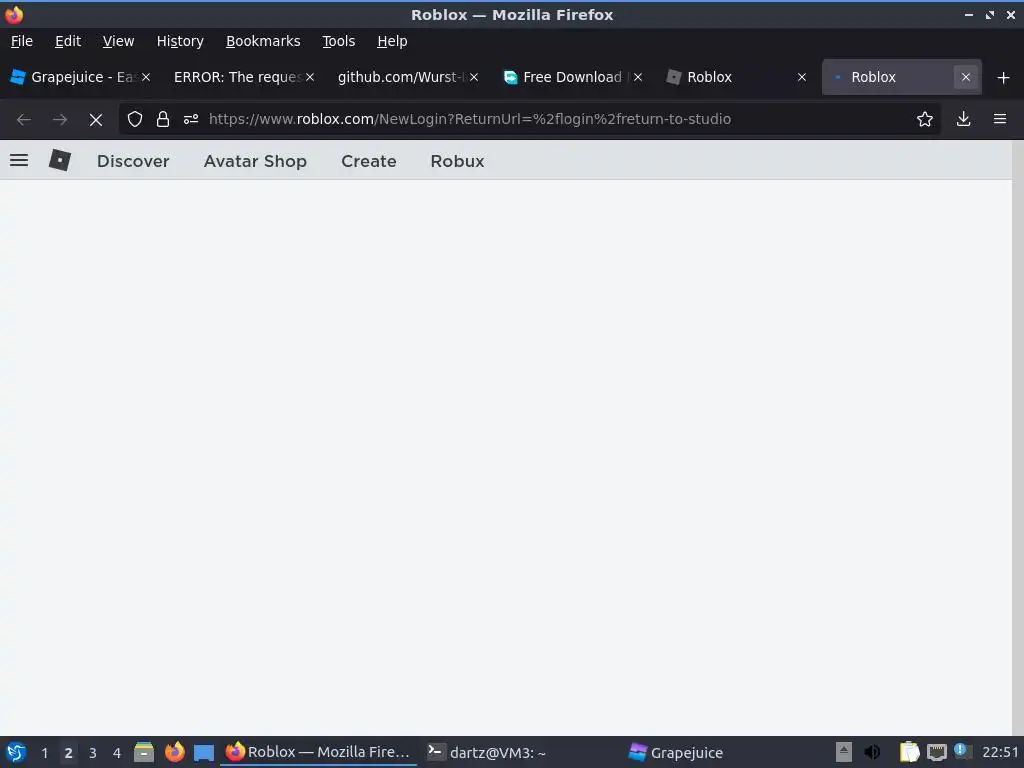Launch Firefox from taskbar launcher
1024x768 pixels.
click(174, 752)
